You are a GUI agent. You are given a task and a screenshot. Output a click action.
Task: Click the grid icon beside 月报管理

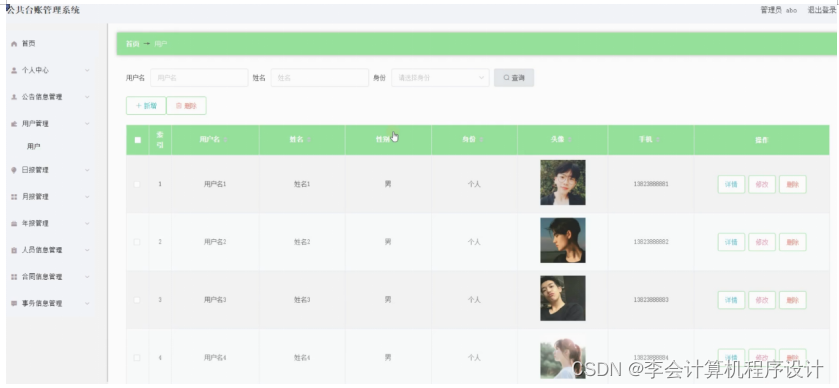pyautogui.click(x=14, y=197)
